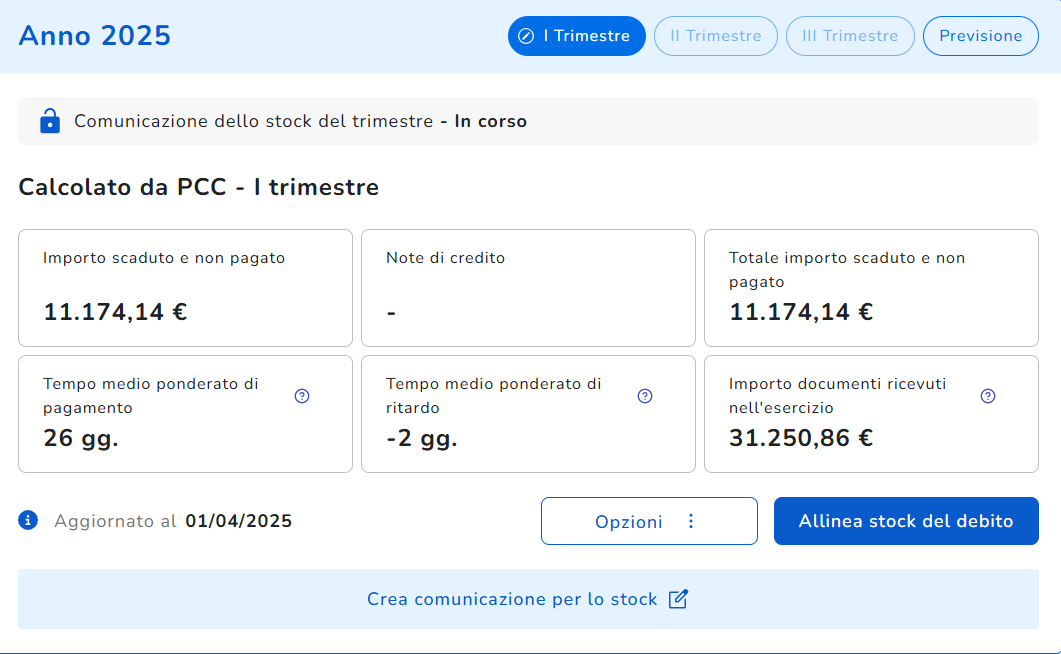
Task: Select the I Trimestre tab label
Action: [x=586, y=36]
